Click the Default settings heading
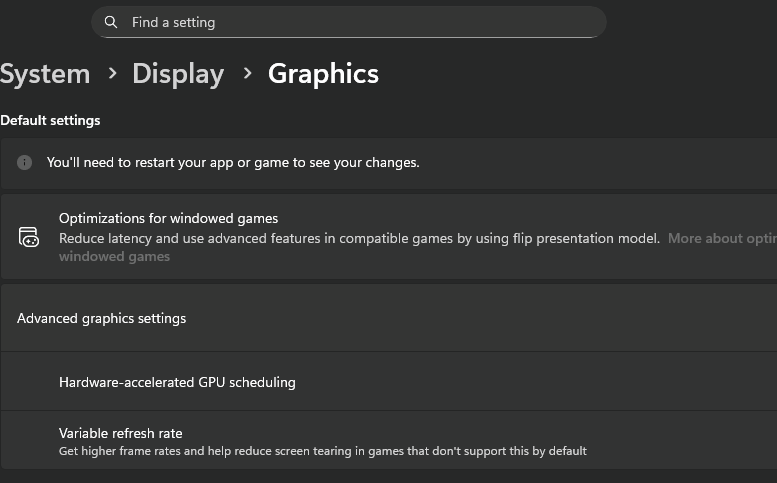Image resolution: width=777 pixels, height=483 pixels. 50,120
